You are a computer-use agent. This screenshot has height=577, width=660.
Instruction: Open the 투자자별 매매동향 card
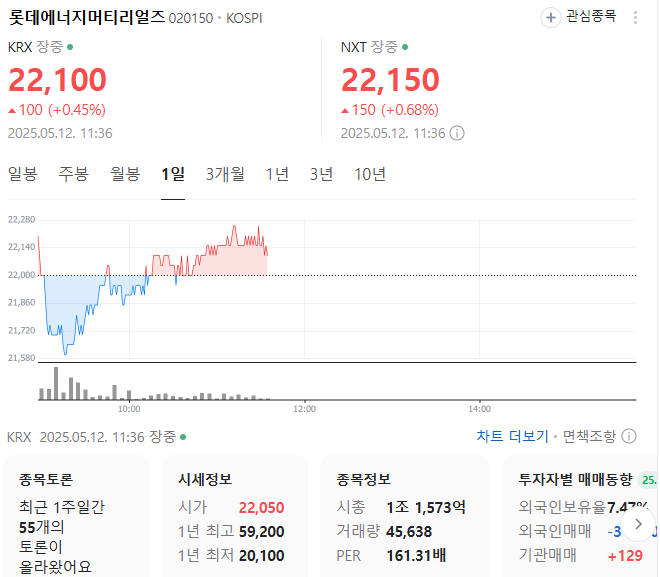pos(581,516)
